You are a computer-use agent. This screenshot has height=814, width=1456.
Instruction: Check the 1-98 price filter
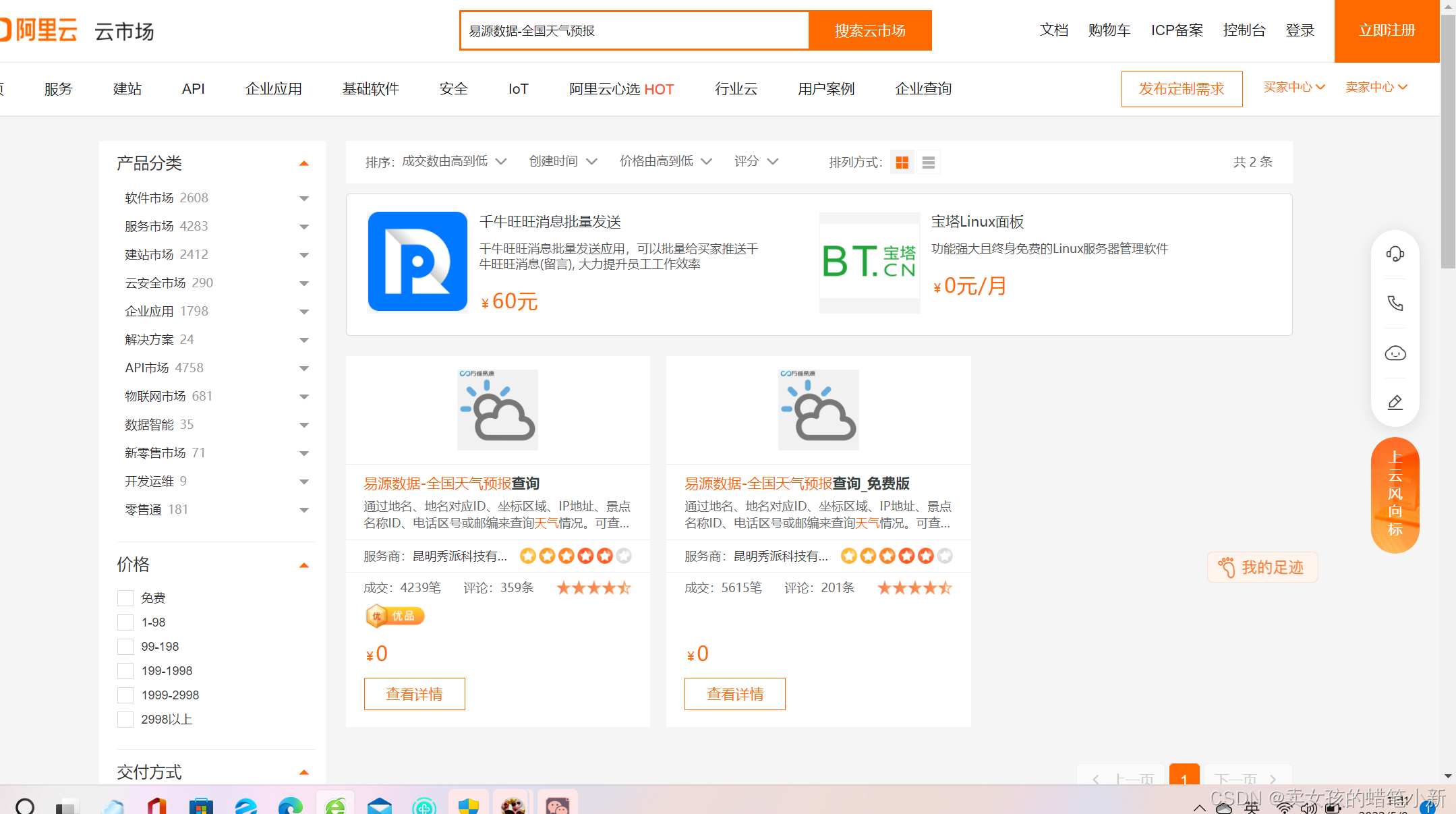[125, 622]
